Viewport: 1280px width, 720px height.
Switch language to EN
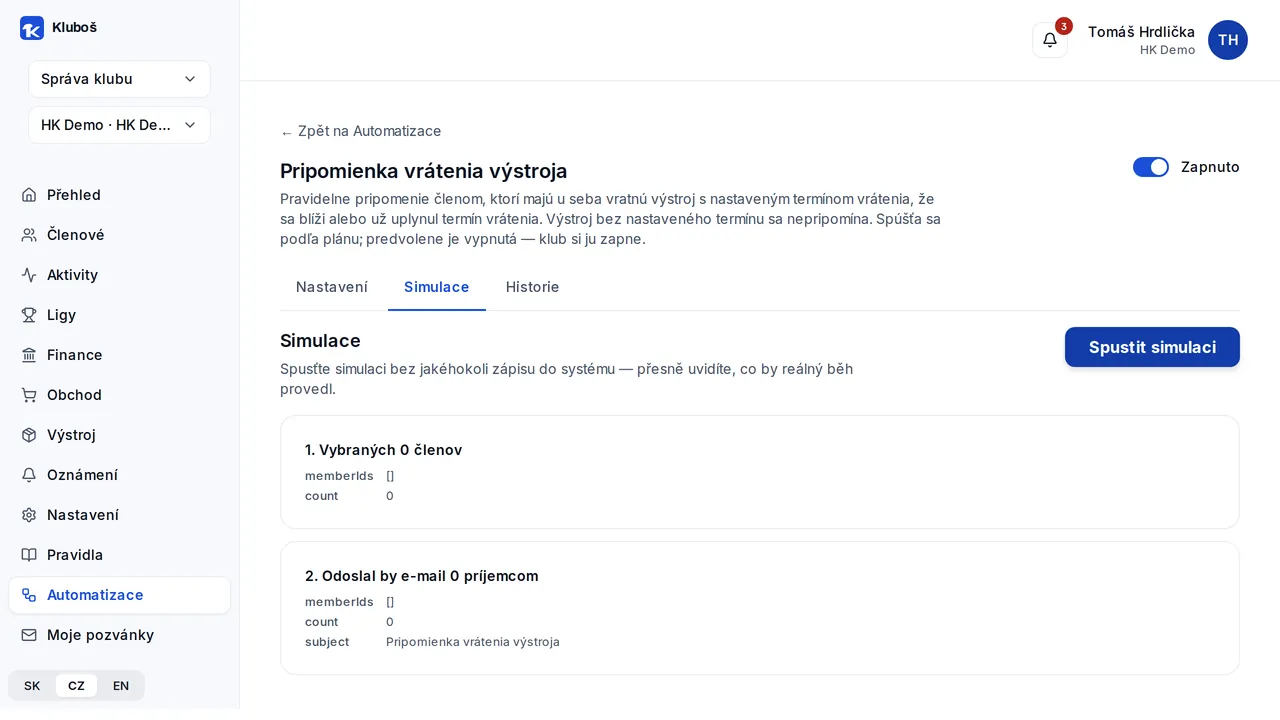(121, 686)
